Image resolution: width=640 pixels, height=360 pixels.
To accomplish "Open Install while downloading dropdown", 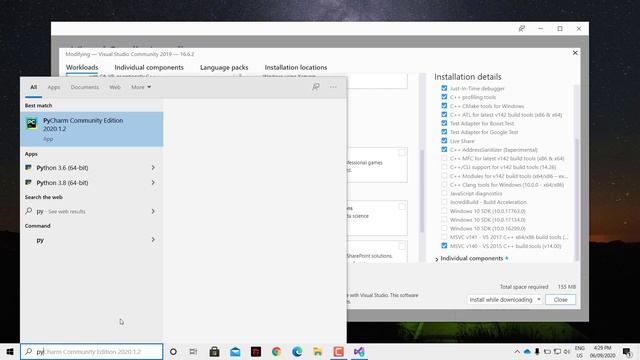I will pyautogui.click(x=504, y=300).
